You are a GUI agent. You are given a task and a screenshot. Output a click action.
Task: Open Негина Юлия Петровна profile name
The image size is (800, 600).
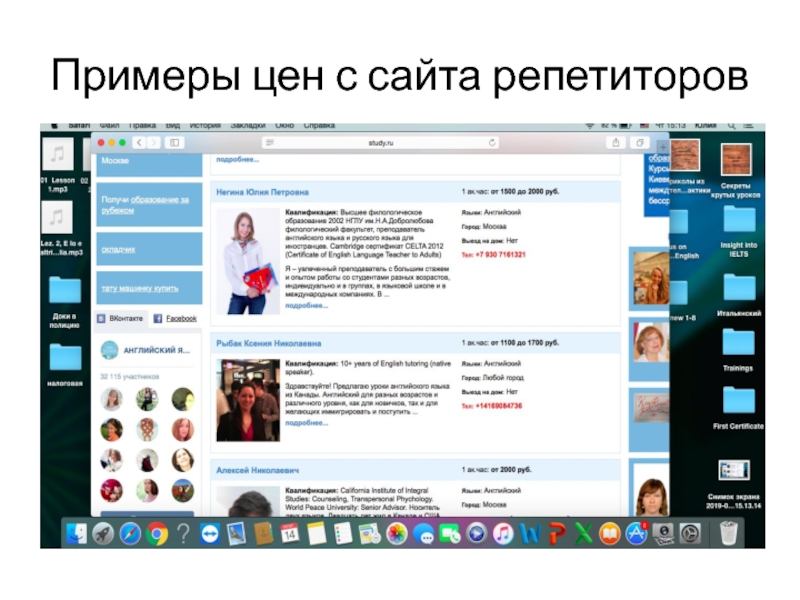[262, 192]
